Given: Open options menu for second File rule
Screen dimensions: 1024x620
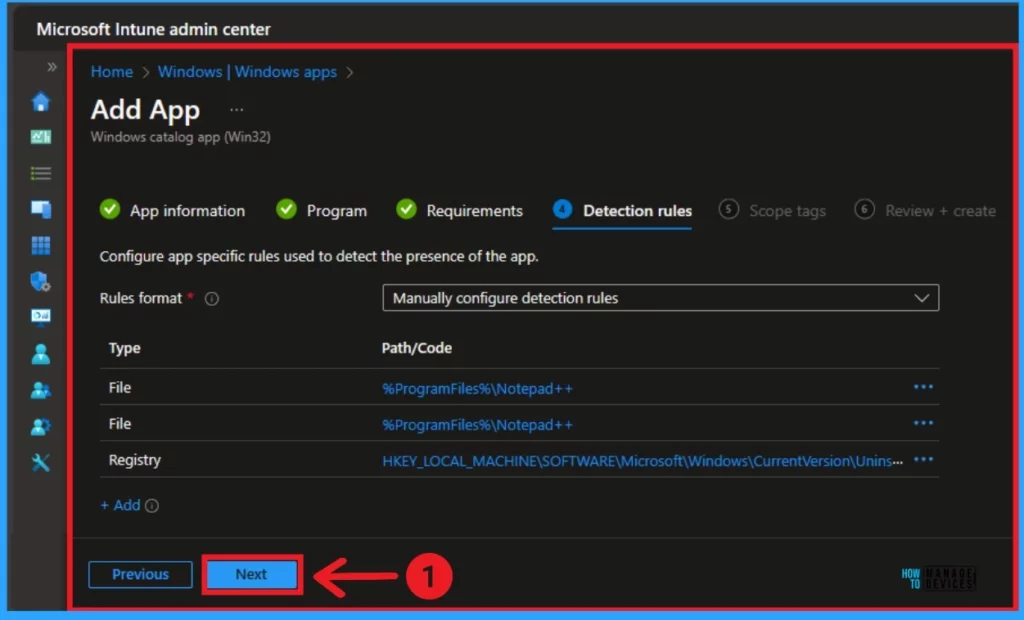Looking at the screenshot, I should pos(923,423).
